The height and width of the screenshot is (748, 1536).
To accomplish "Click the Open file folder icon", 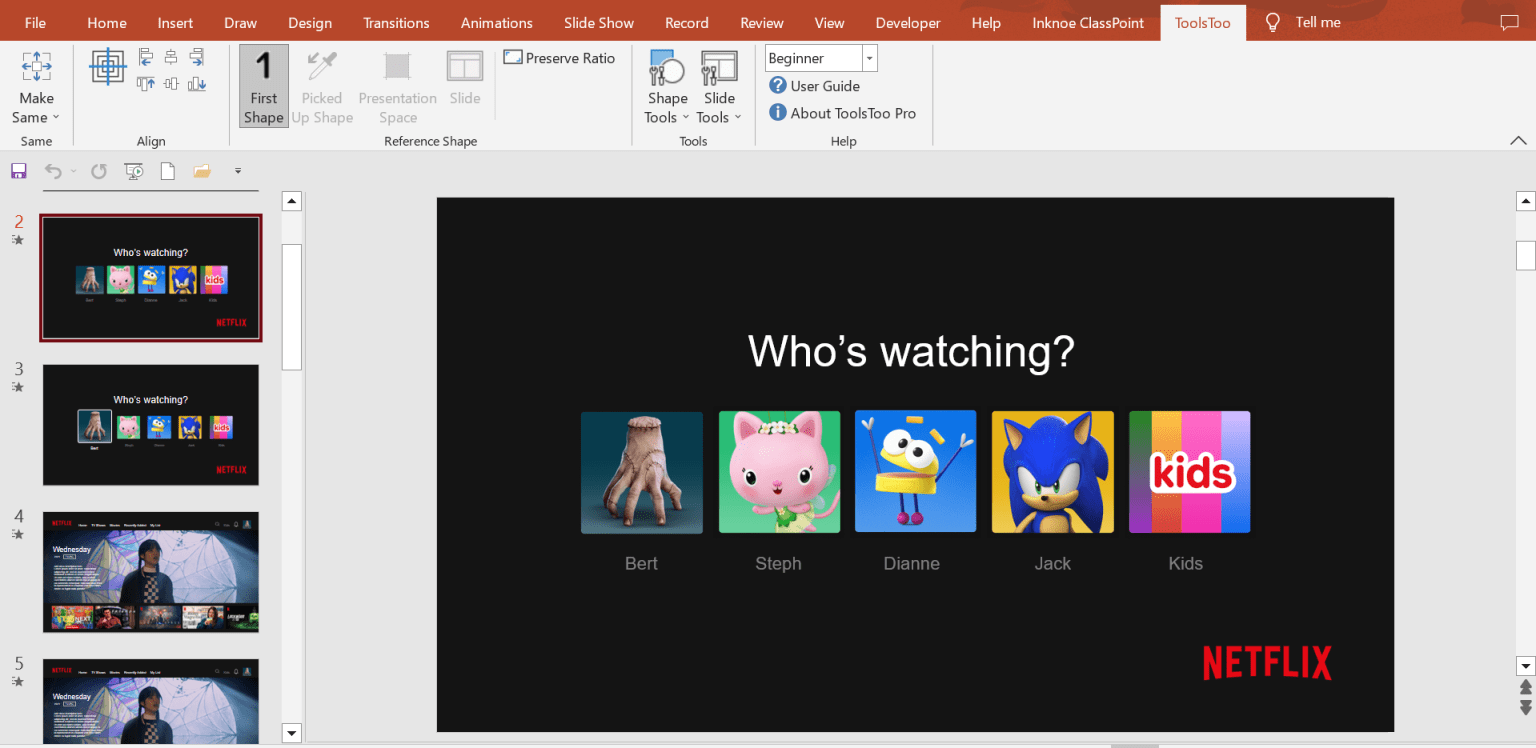I will [202, 170].
